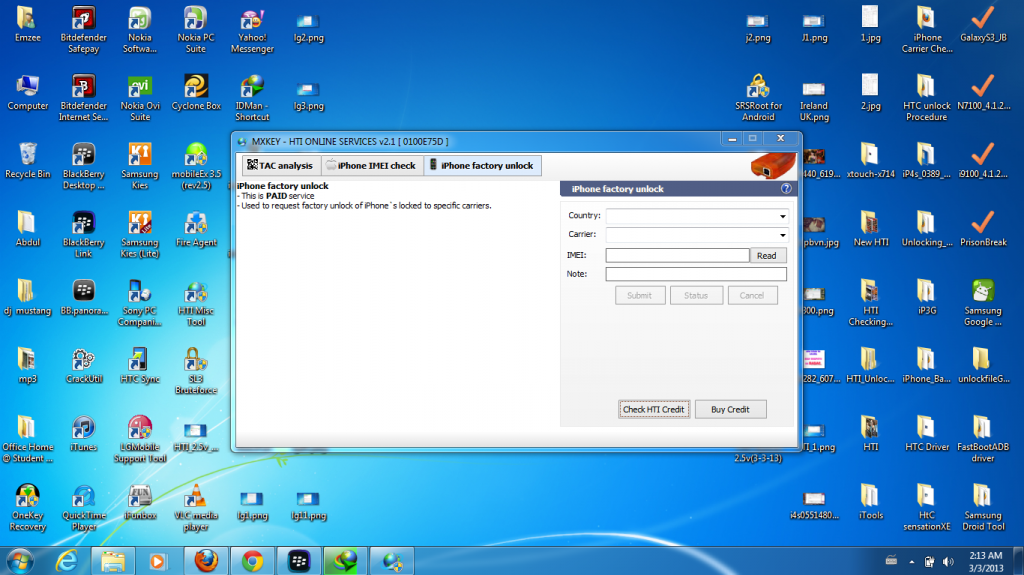
Task: Open the Windows Start button
Action: [20, 561]
